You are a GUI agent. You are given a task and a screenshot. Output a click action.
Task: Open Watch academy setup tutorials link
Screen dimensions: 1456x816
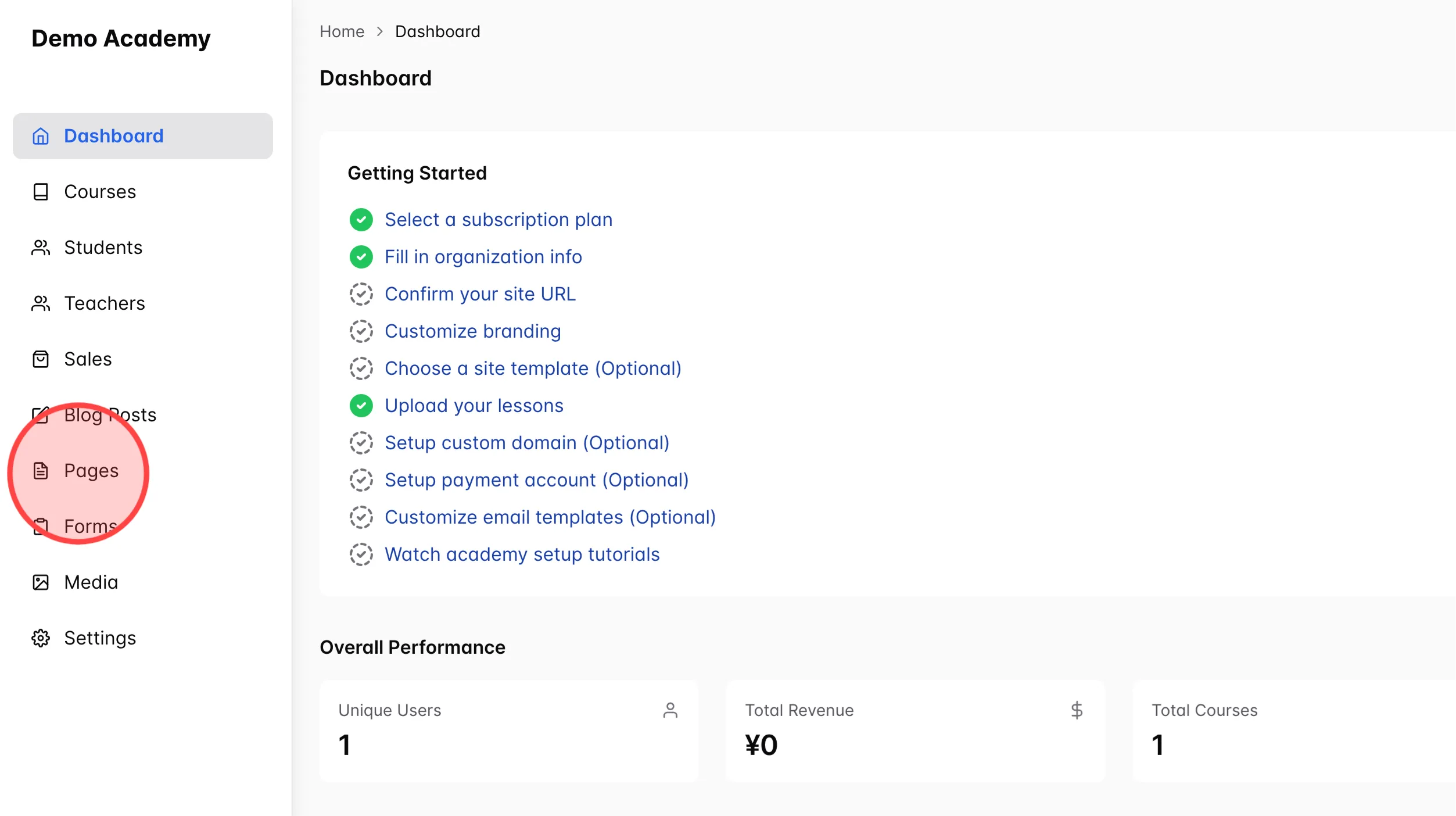click(522, 554)
